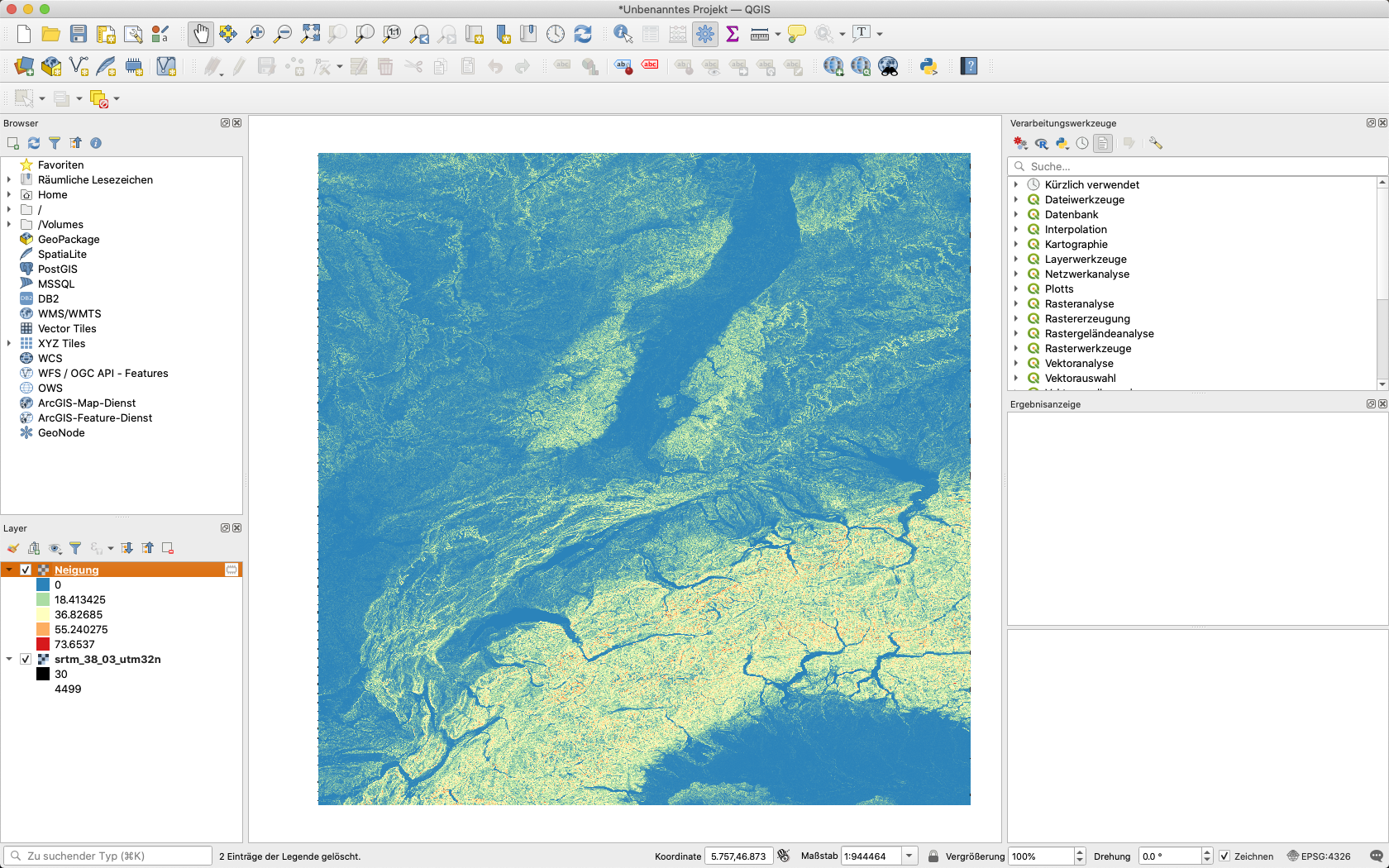This screenshot has height=868, width=1389.
Task: Open the Python console icon
Action: click(x=928, y=66)
